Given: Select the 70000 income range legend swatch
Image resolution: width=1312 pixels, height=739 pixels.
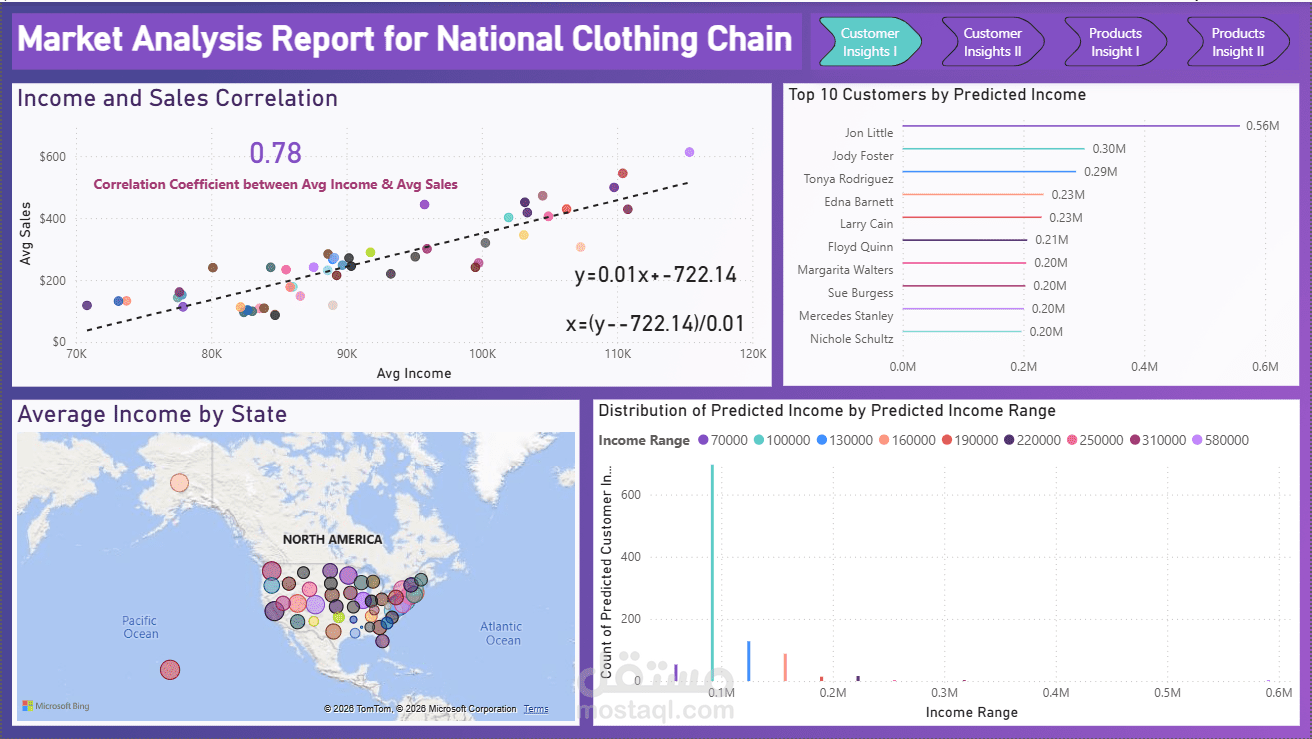Looking at the screenshot, I should pos(703,441).
